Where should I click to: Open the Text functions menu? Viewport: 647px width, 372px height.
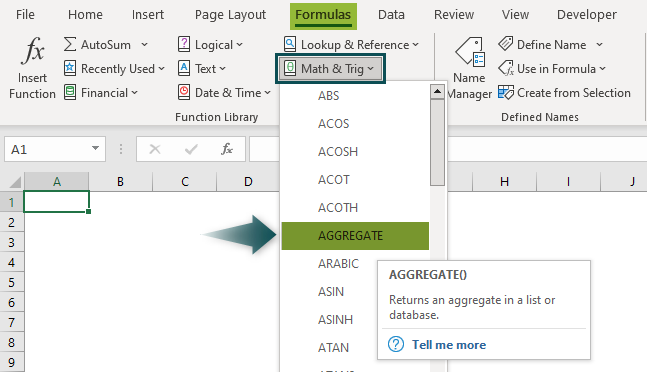(x=202, y=68)
